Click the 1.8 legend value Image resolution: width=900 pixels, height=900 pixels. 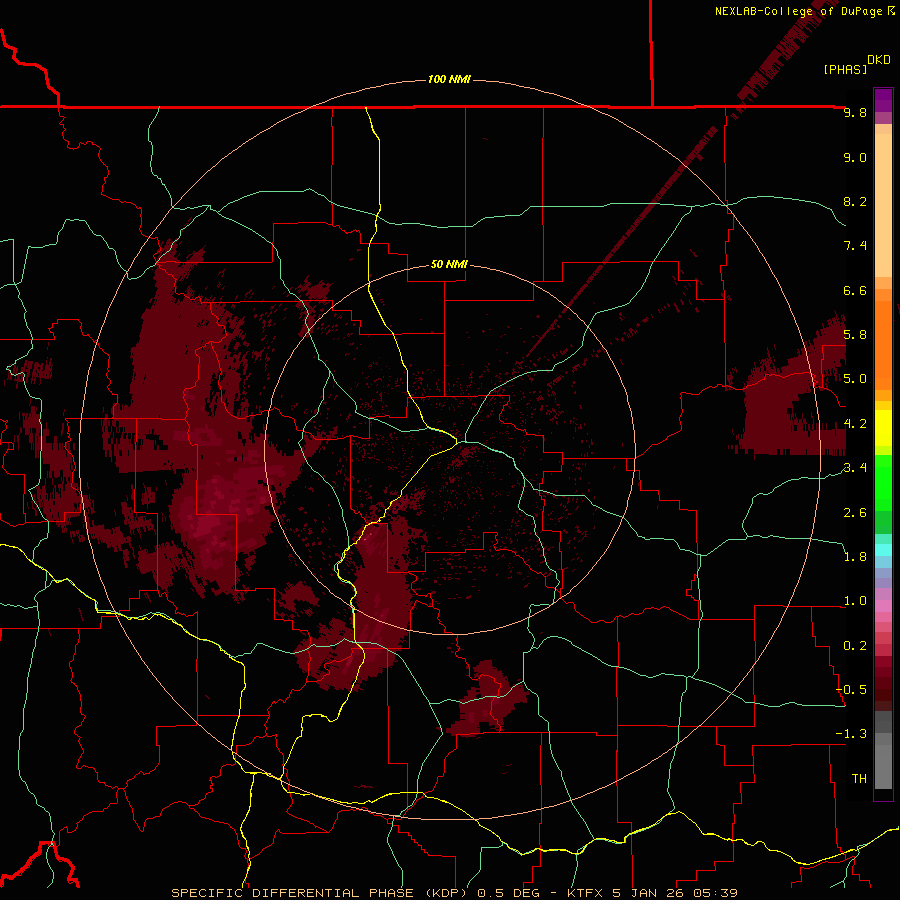tap(855, 557)
